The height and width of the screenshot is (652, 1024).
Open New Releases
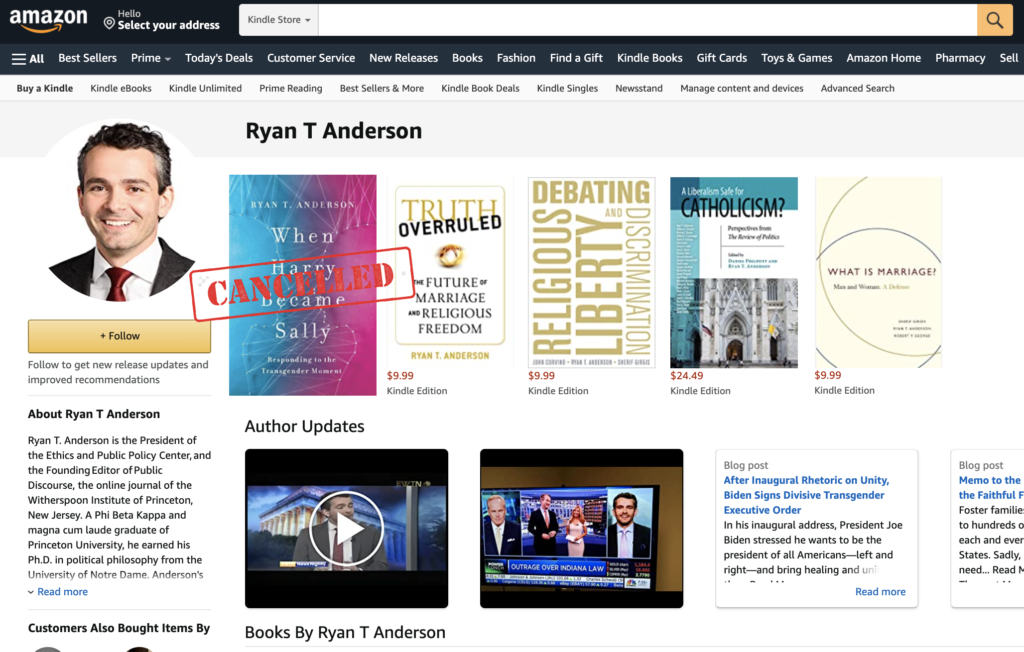pyautogui.click(x=404, y=58)
